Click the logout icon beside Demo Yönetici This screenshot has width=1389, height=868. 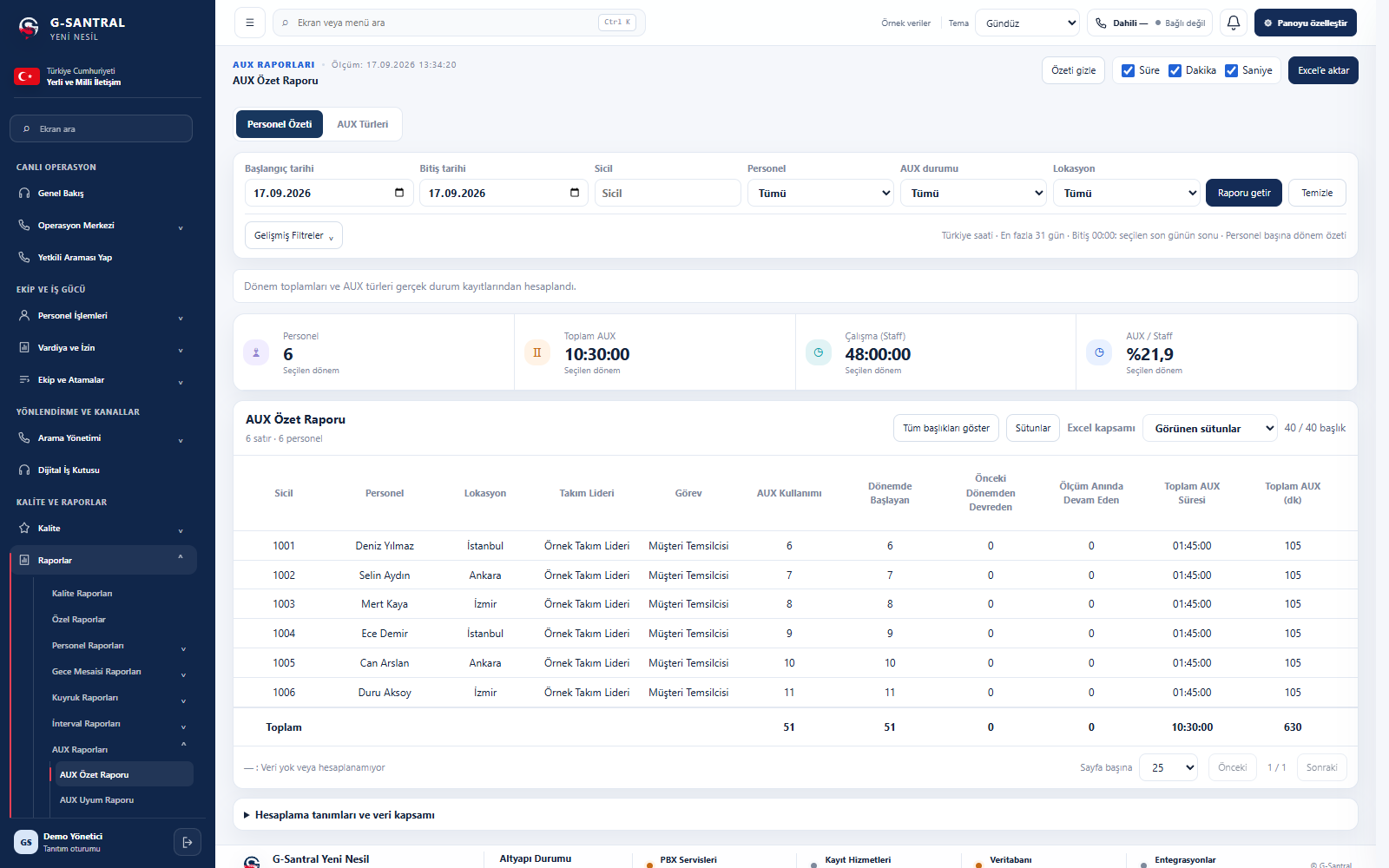(x=188, y=842)
